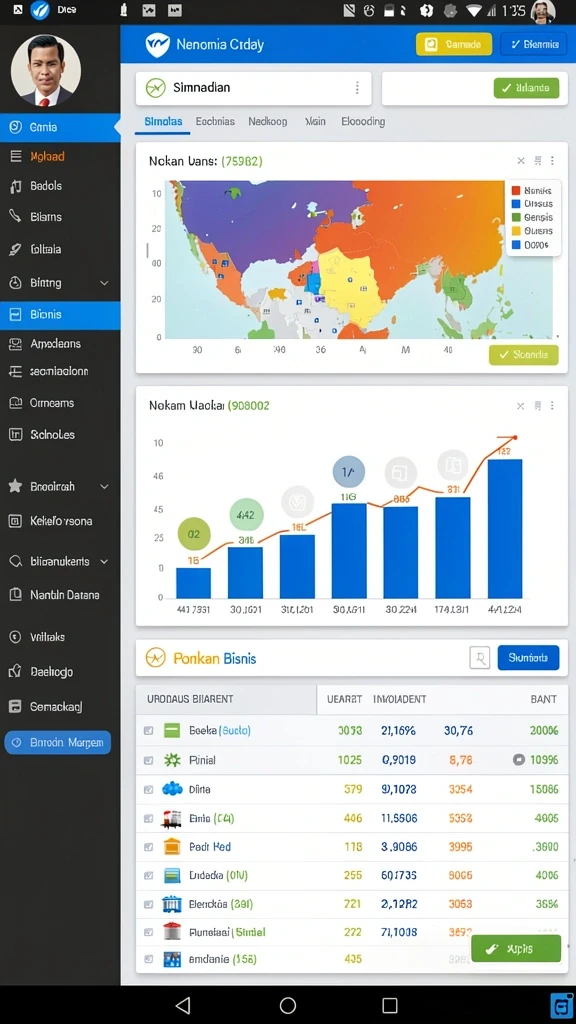
Task: Tap the Android back navigation icon
Action: (184, 1004)
